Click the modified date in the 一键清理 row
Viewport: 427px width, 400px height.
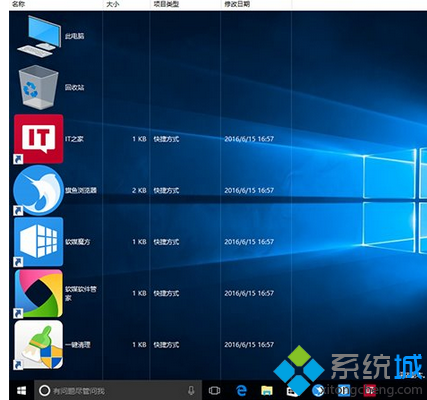pyautogui.click(x=249, y=344)
